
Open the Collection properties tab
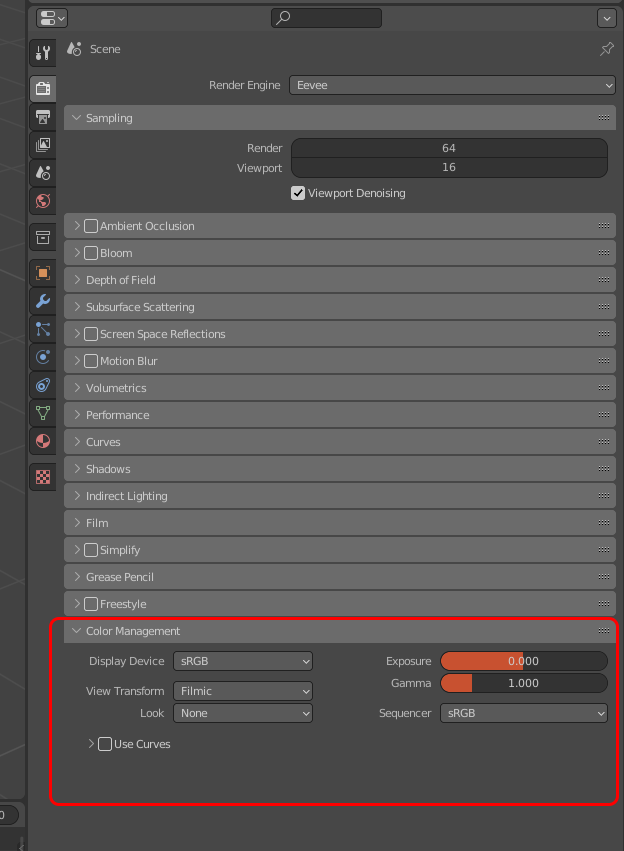point(43,237)
